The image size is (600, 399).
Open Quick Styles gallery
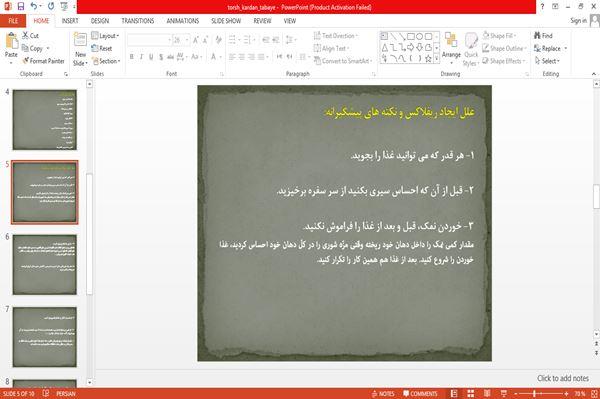coord(471,50)
